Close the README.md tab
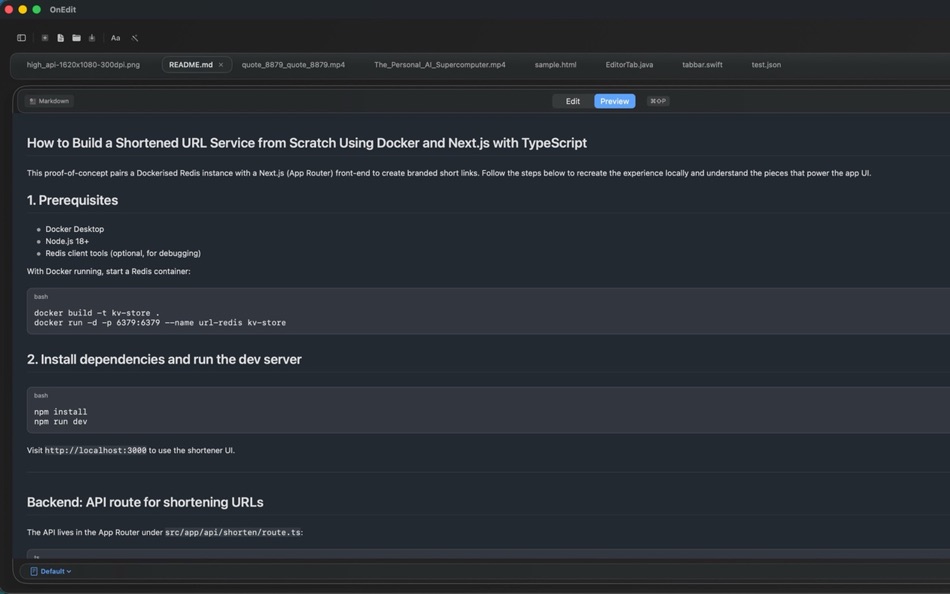950x594 pixels. [x=221, y=65]
